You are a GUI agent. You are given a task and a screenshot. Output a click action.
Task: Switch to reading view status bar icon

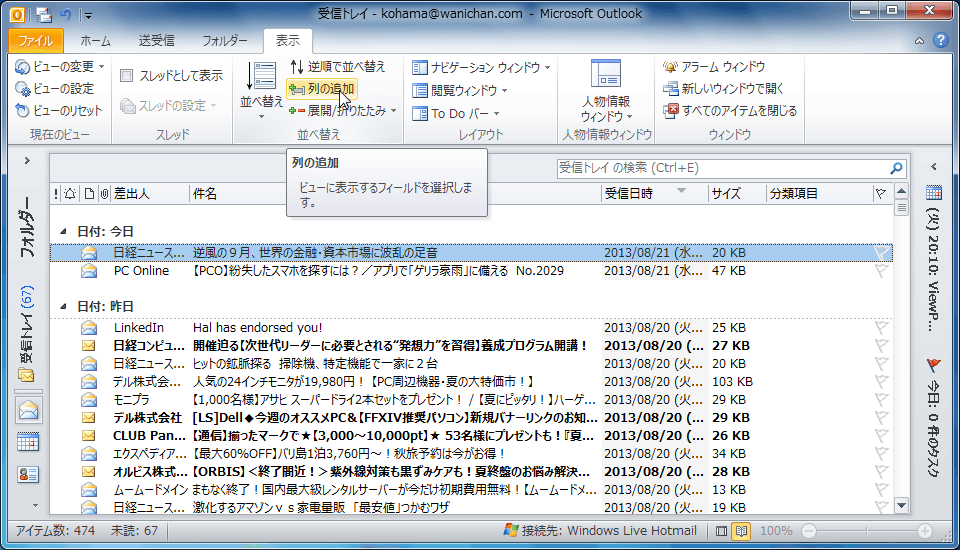point(741,531)
